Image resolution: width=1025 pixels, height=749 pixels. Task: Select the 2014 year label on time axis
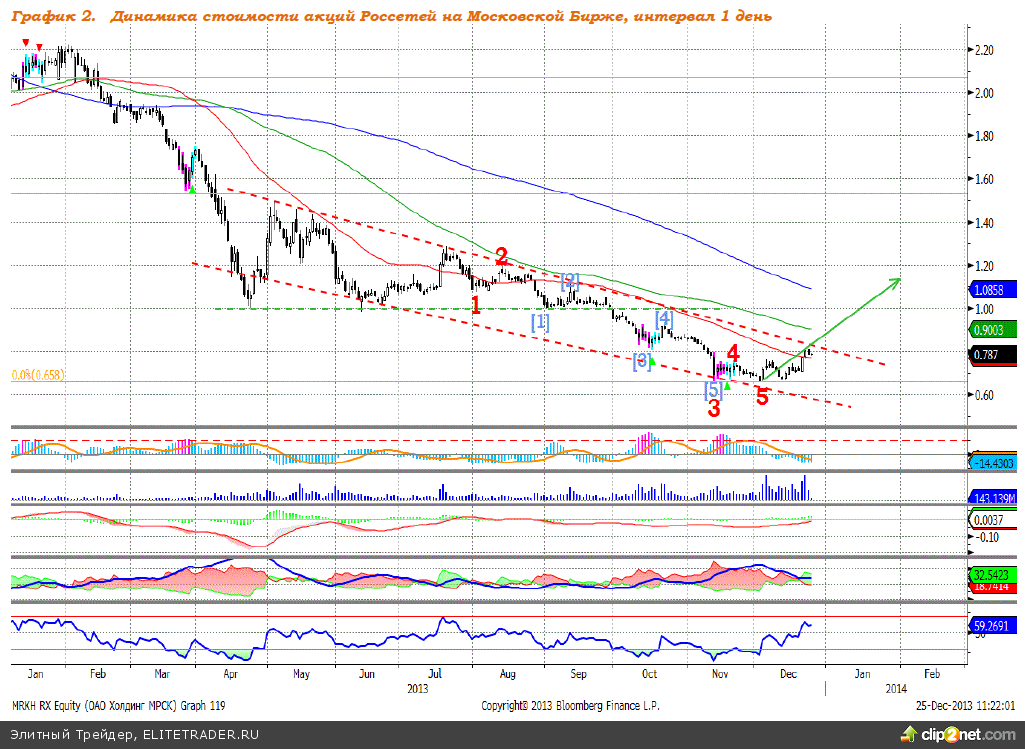click(896, 688)
